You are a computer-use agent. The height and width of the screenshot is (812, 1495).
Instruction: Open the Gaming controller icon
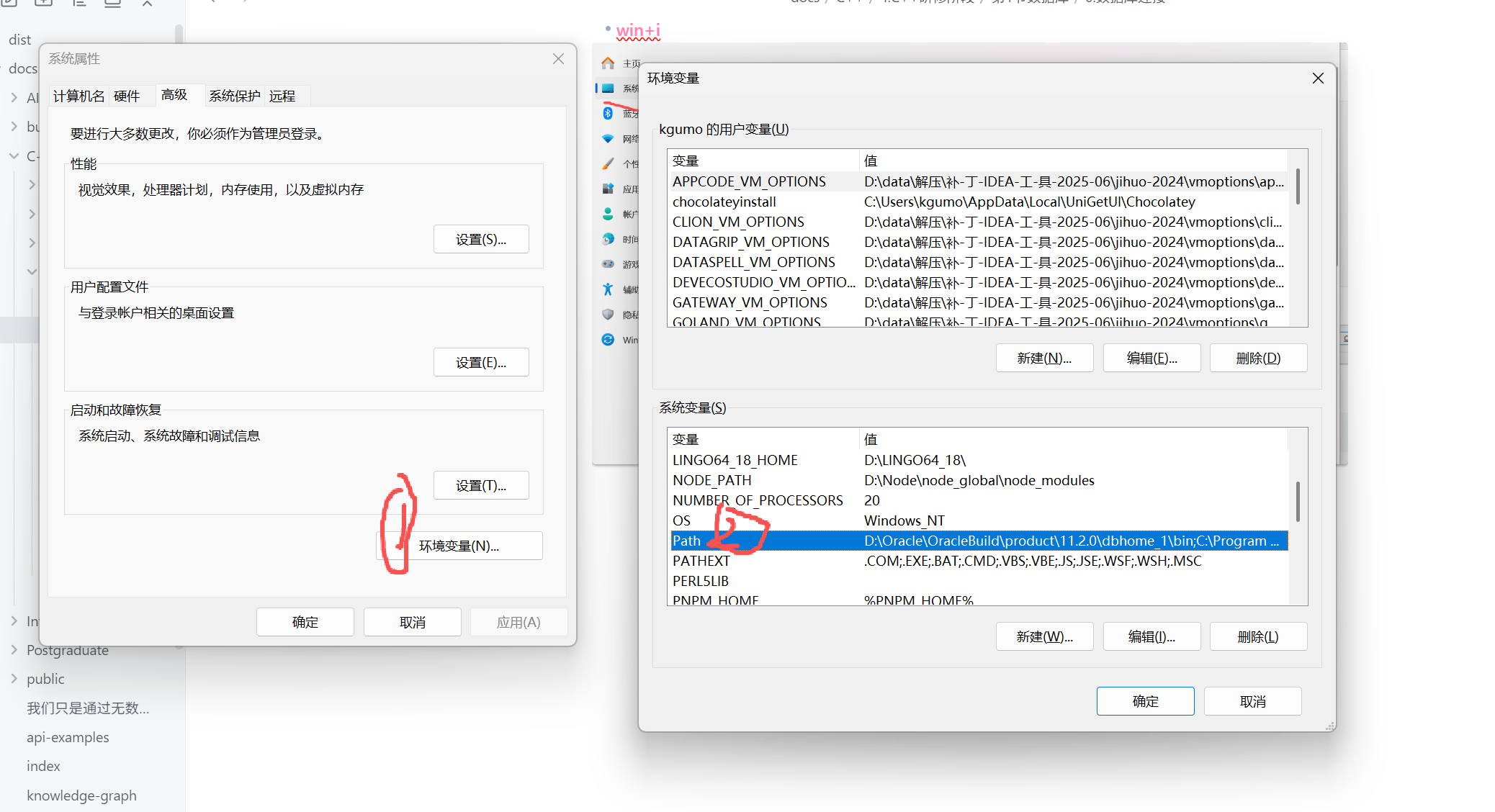click(608, 263)
